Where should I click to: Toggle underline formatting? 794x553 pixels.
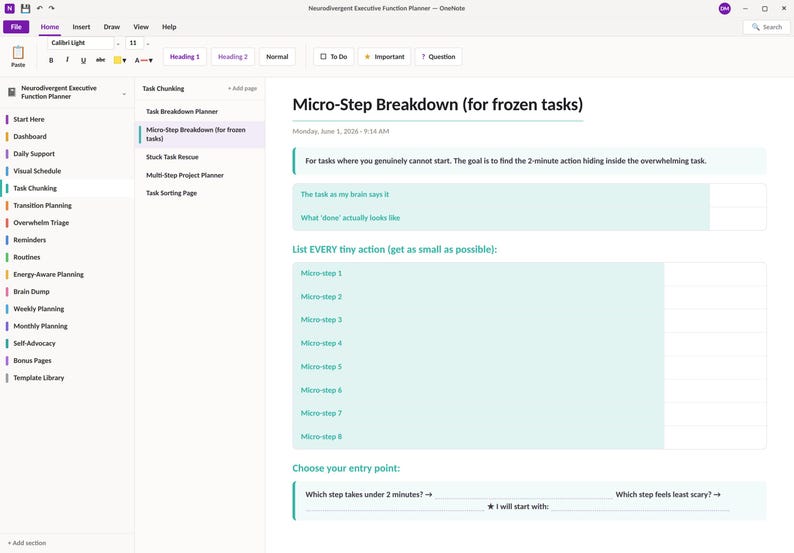pos(84,60)
